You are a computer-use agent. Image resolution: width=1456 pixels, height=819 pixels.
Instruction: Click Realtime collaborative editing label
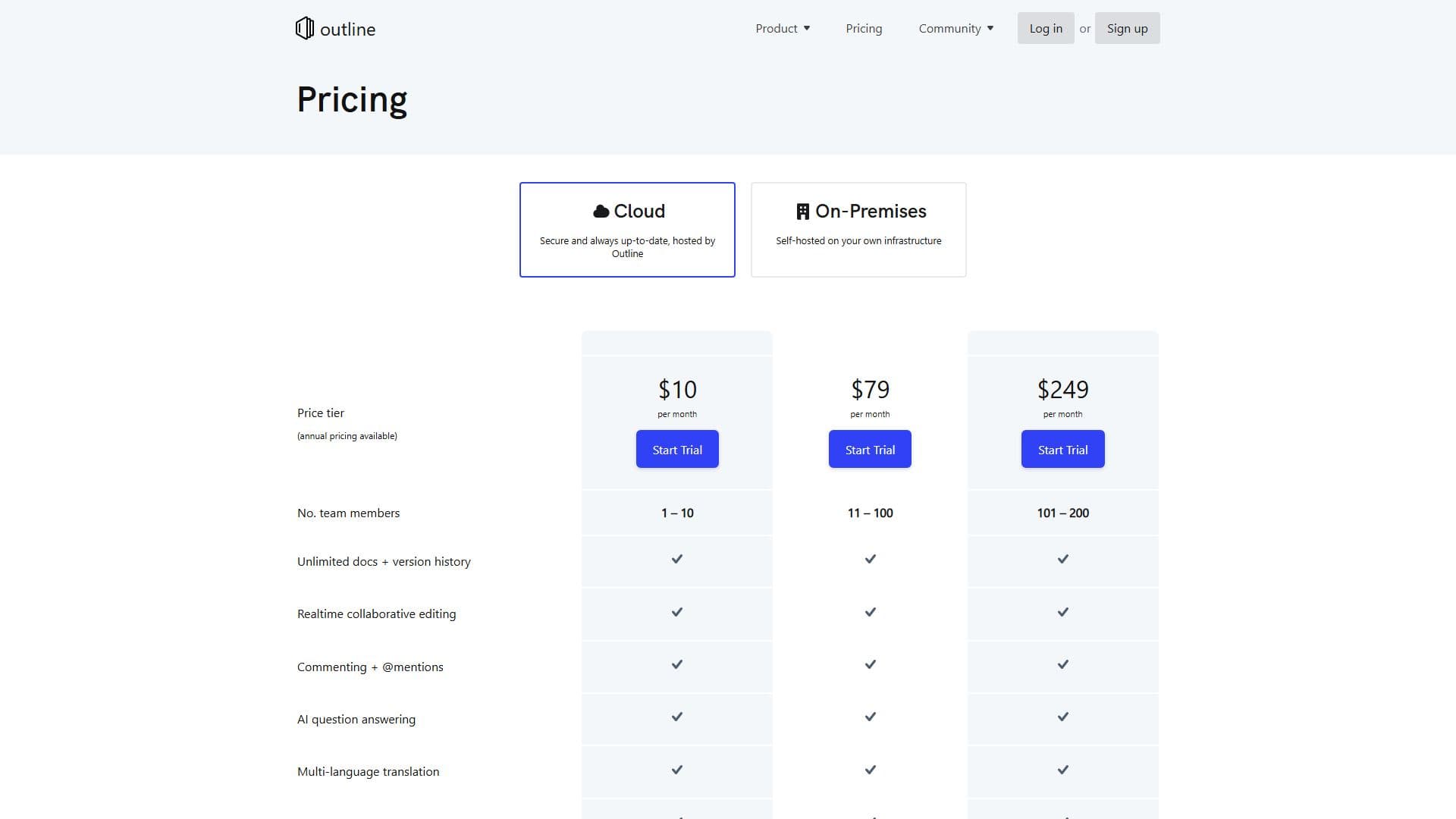(x=376, y=613)
